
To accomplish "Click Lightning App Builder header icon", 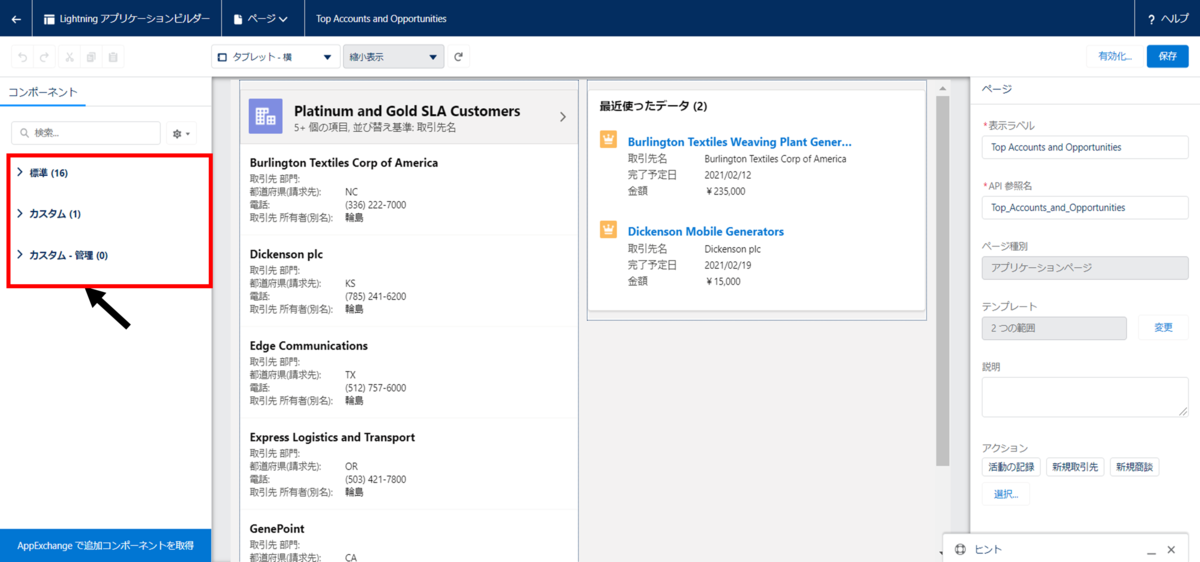I will click(49, 19).
